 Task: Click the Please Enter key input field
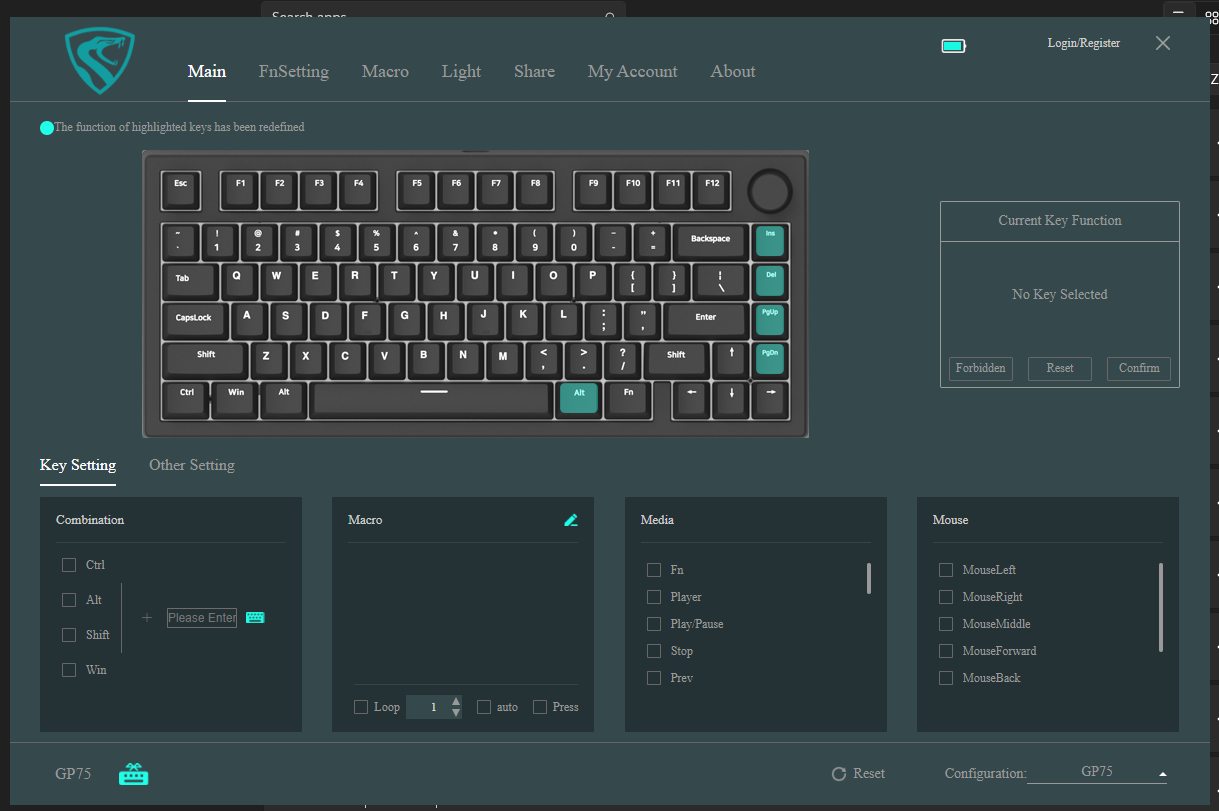[202, 618]
